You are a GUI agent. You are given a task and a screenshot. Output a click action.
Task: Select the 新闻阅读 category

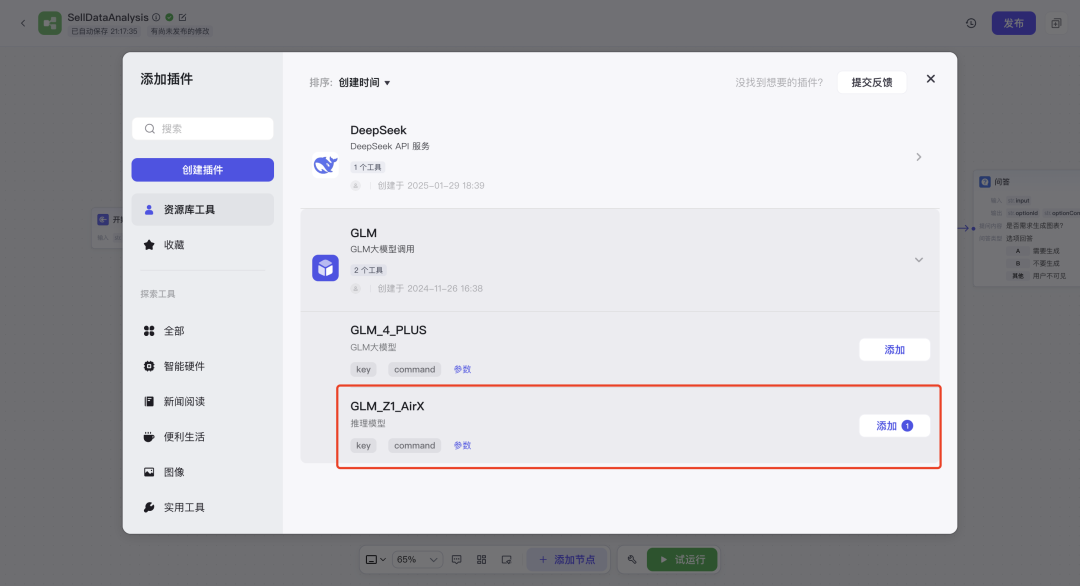(x=202, y=401)
